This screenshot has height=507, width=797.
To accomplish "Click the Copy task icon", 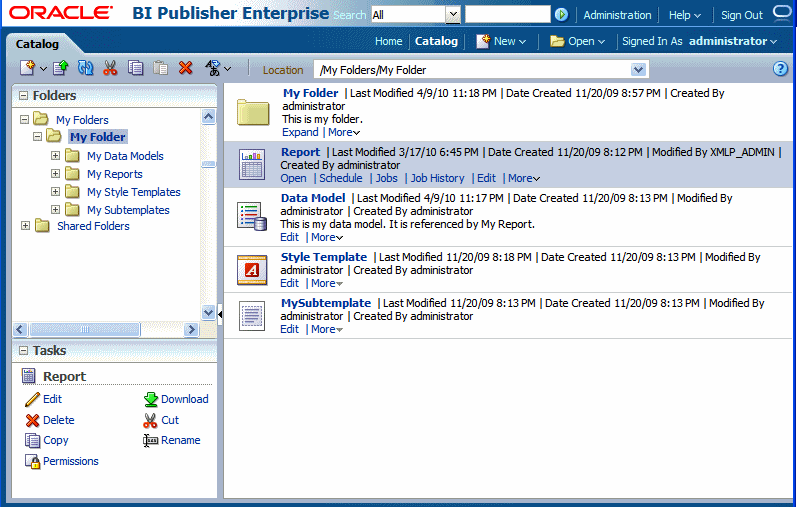I will (x=32, y=440).
